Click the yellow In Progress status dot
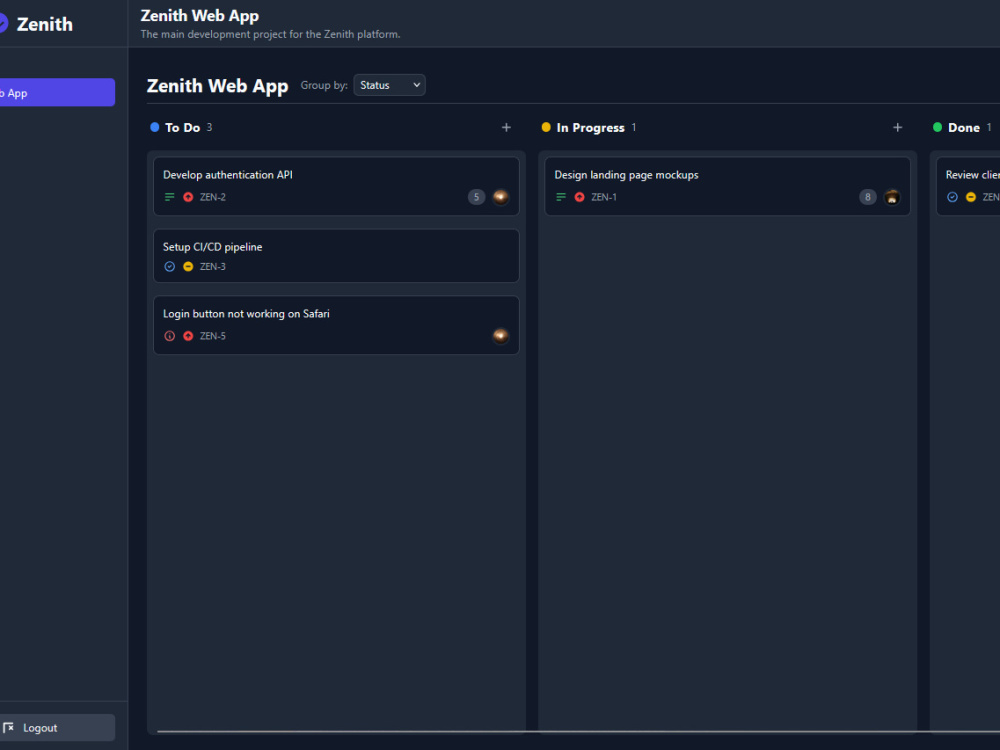The height and width of the screenshot is (750, 1000). (x=546, y=127)
